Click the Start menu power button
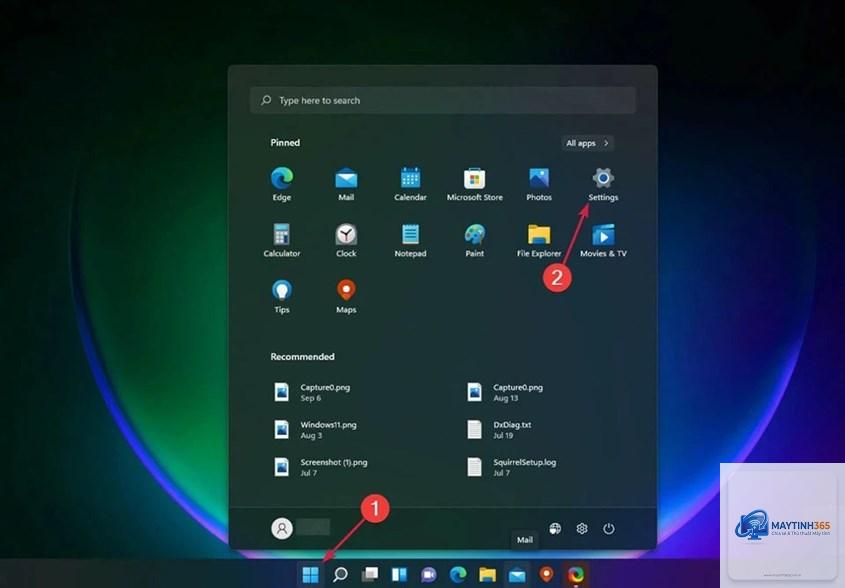This screenshot has height=588, width=845. click(608, 529)
